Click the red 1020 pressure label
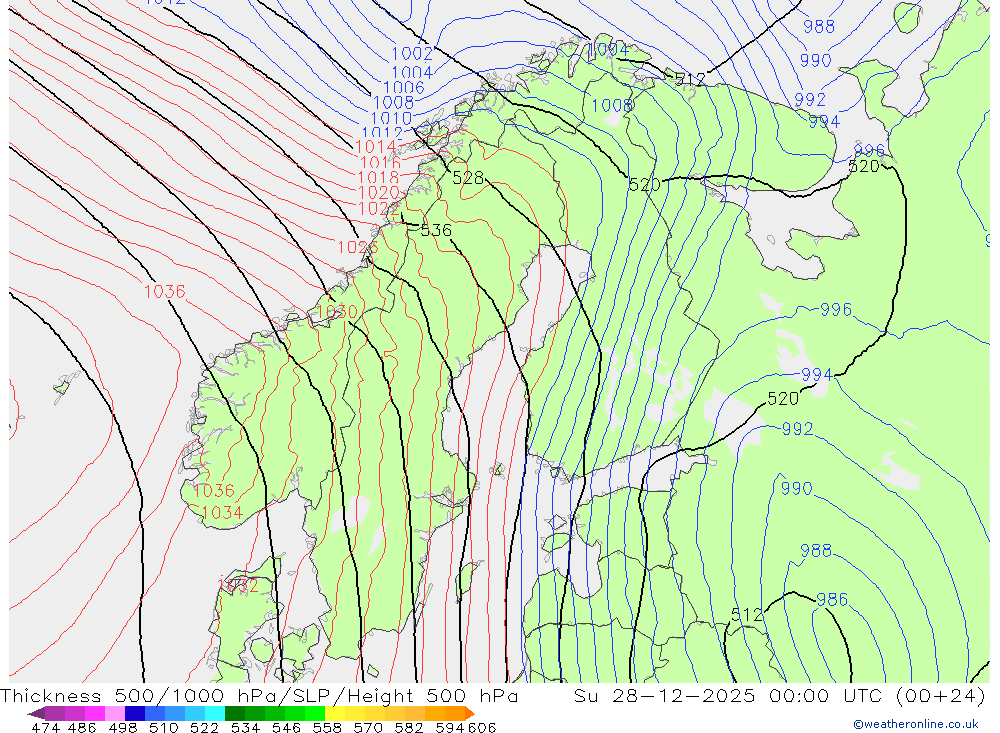1000x733 pixels. 379,192
